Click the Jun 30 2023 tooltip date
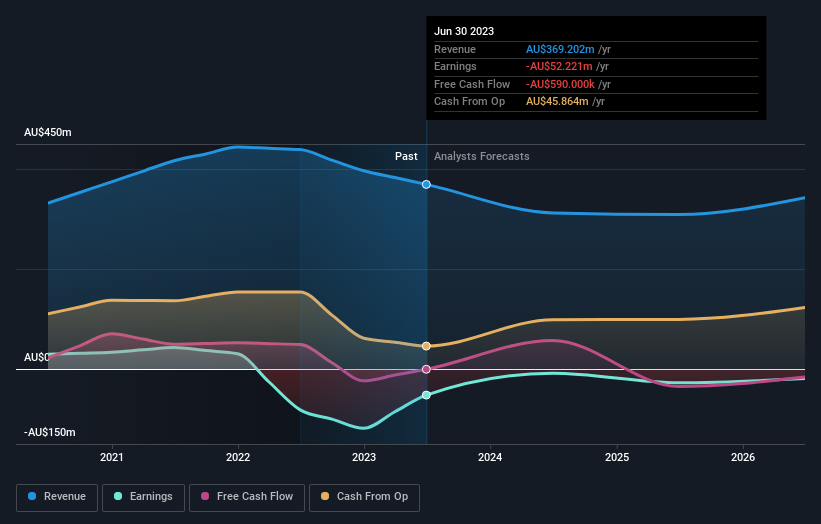The height and width of the screenshot is (524, 821). coord(464,31)
